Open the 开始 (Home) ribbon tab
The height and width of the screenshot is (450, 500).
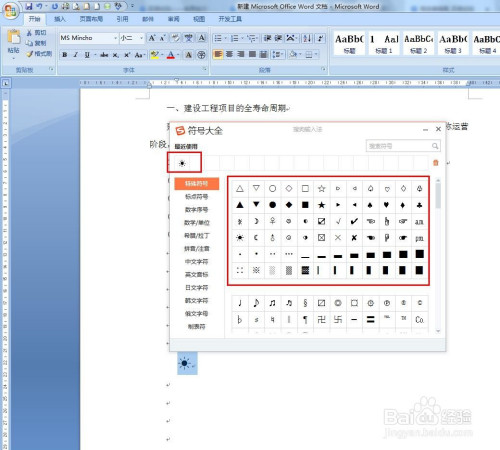[34, 19]
